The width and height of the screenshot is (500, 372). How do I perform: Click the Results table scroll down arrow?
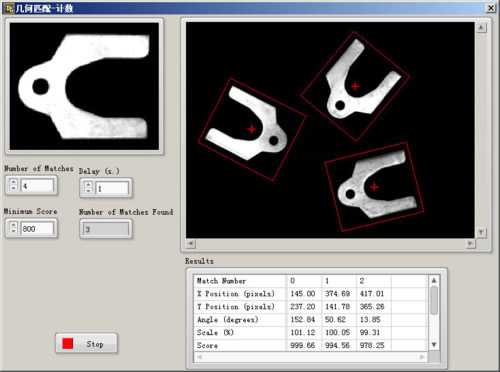coord(434,345)
